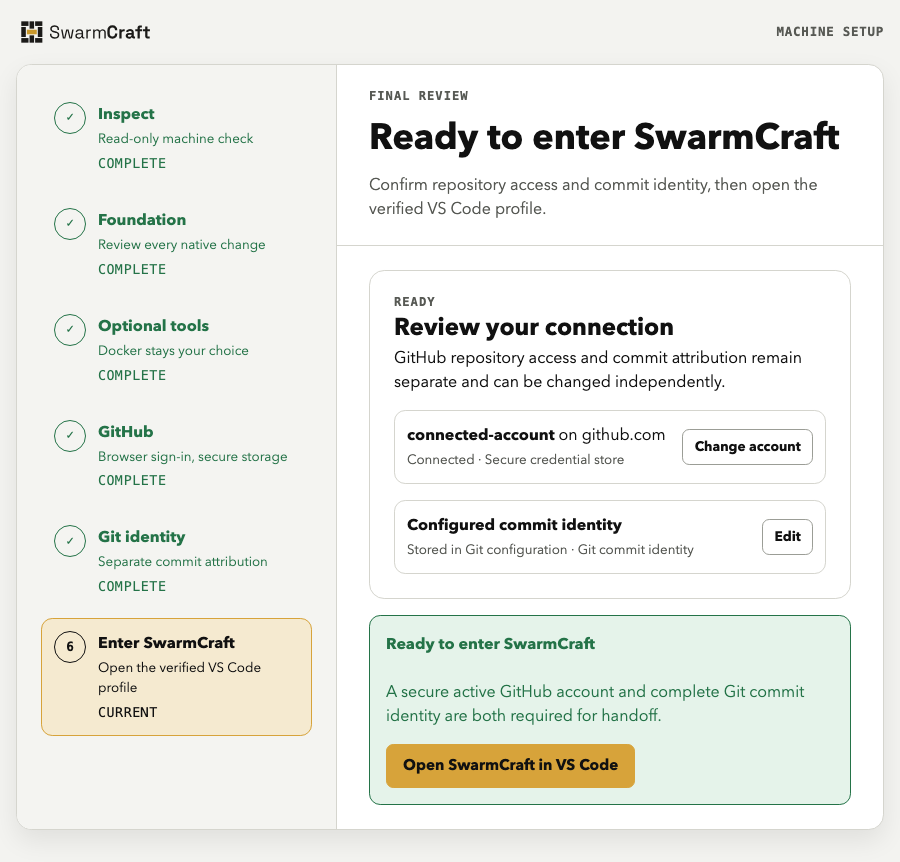The width and height of the screenshot is (900, 862).
Task: Click the GitHub step checkmark circle
Action: tap(70, 436)
